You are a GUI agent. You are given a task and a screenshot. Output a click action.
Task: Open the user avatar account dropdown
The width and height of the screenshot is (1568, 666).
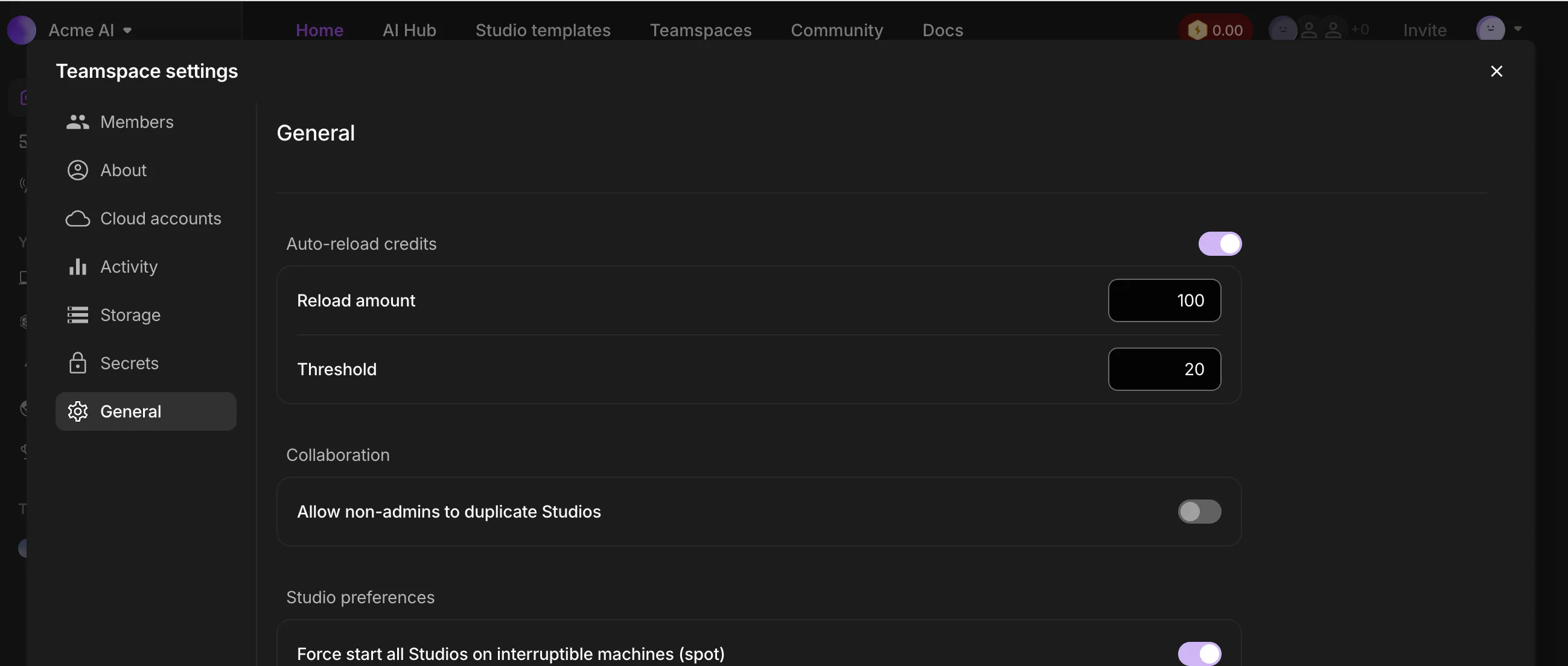coord(1499,29)
